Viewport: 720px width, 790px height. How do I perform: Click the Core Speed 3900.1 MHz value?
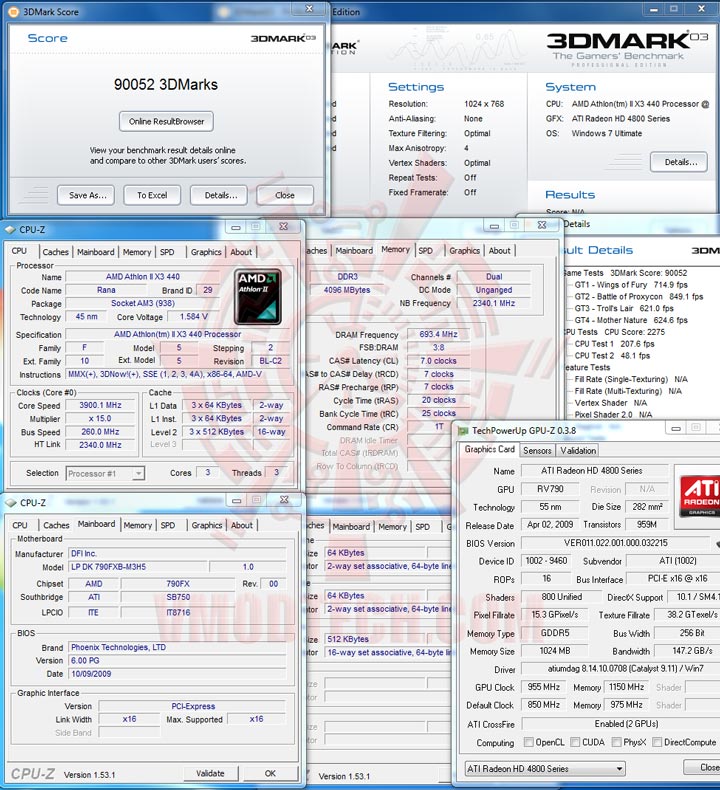100,405
